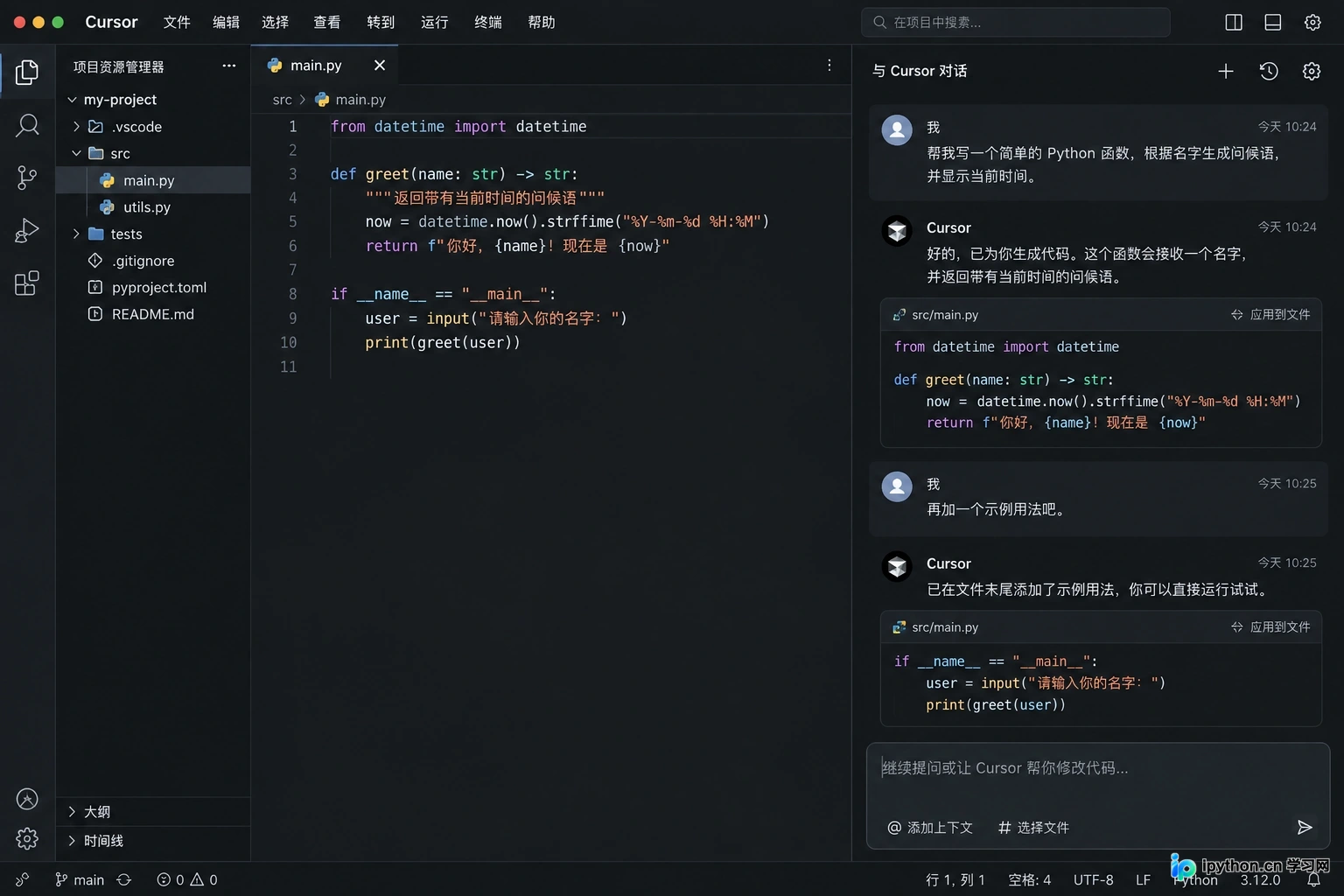This screenshot has width=1344, height=896.
Task: Toggle the sidebar layout icon in title bar
Action: (x=1234, y=22)
